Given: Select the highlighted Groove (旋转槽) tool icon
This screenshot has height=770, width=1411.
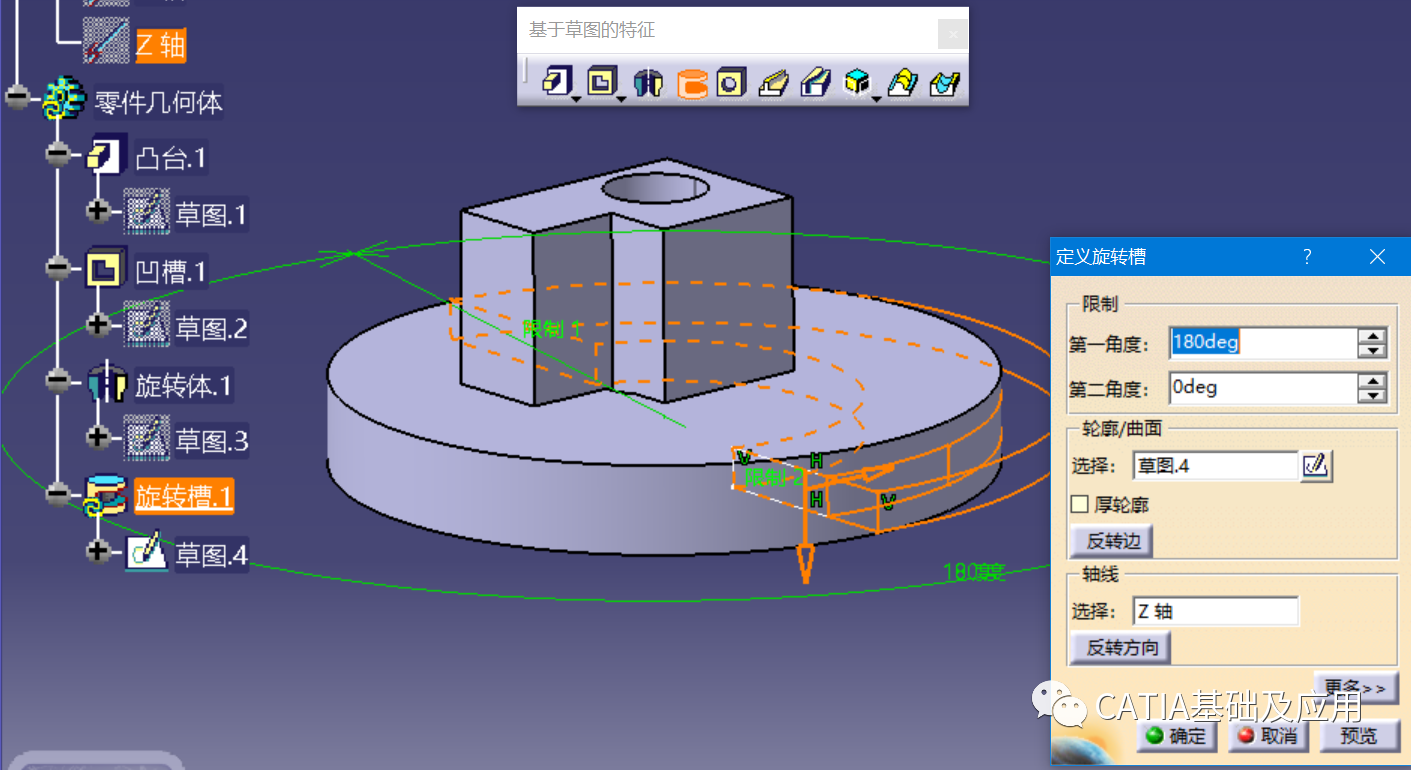Looking at the screenshot, I should [692, 82].
